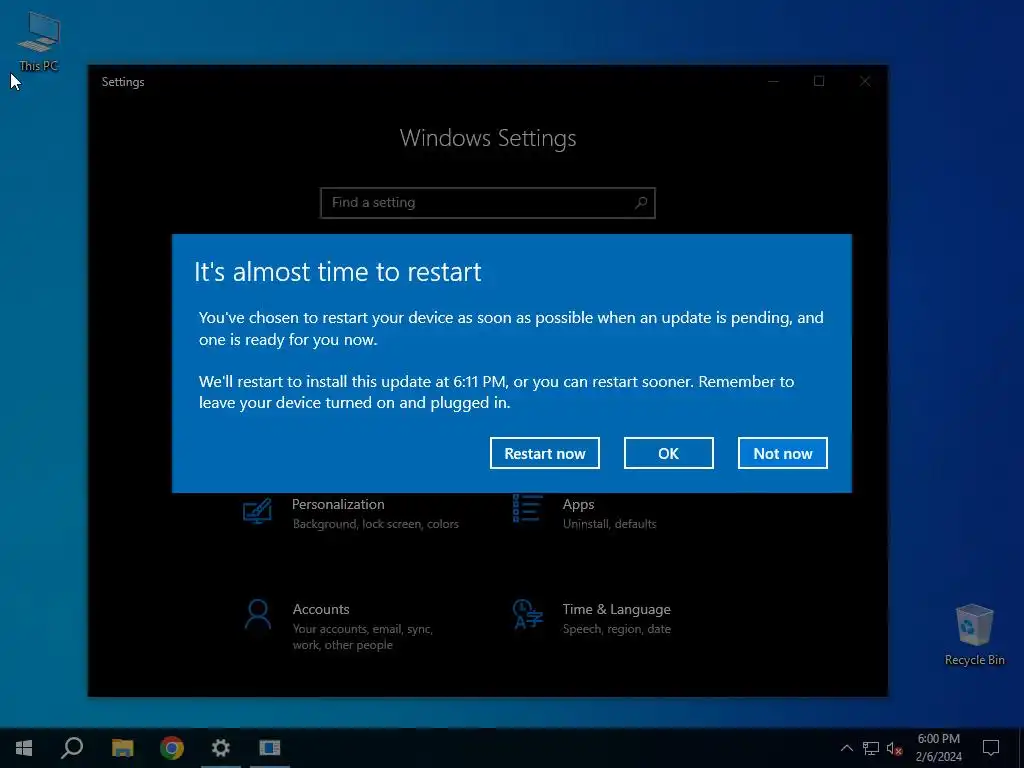Confirm the restart dialog with OK

[x=668, y=453]
